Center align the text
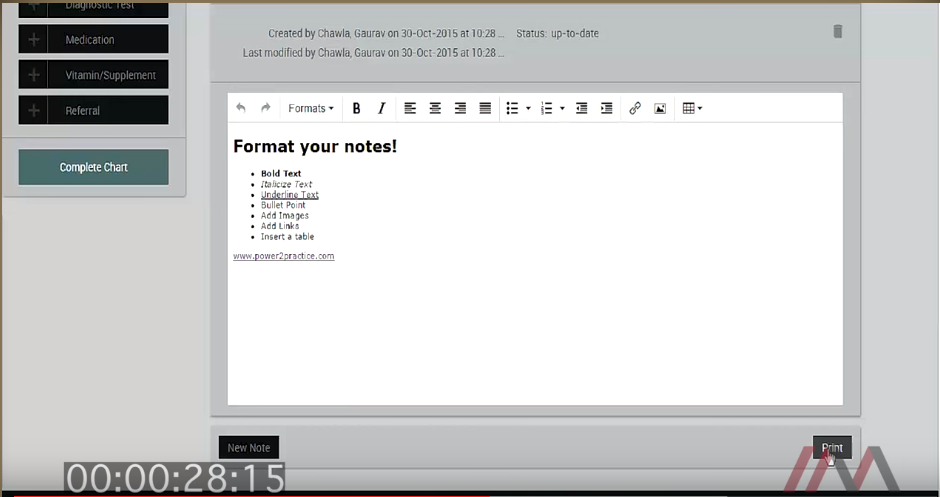The image size is (940, 497). (435, 108)
